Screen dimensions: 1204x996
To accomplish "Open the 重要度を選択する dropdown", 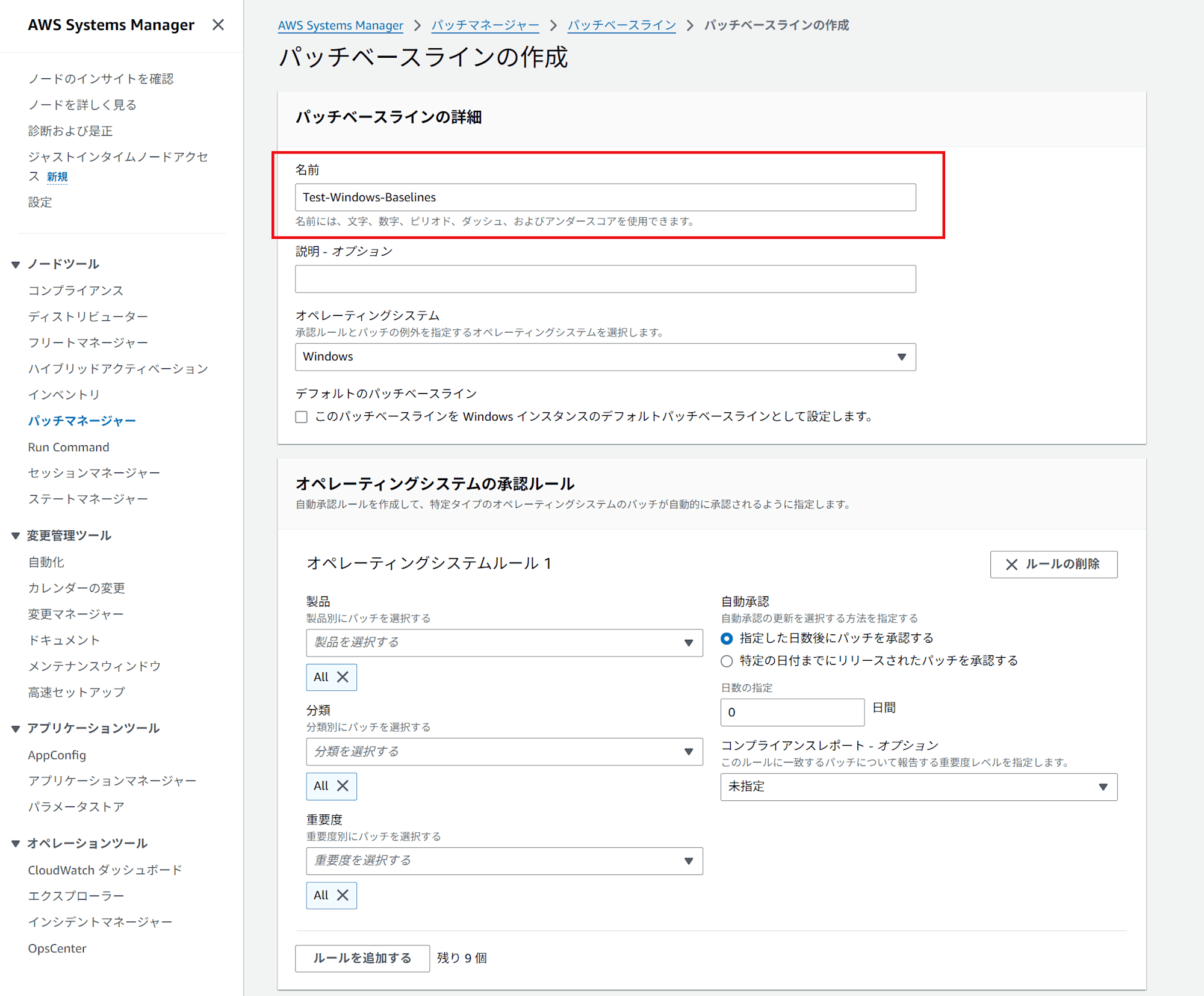I will point(504,861).
